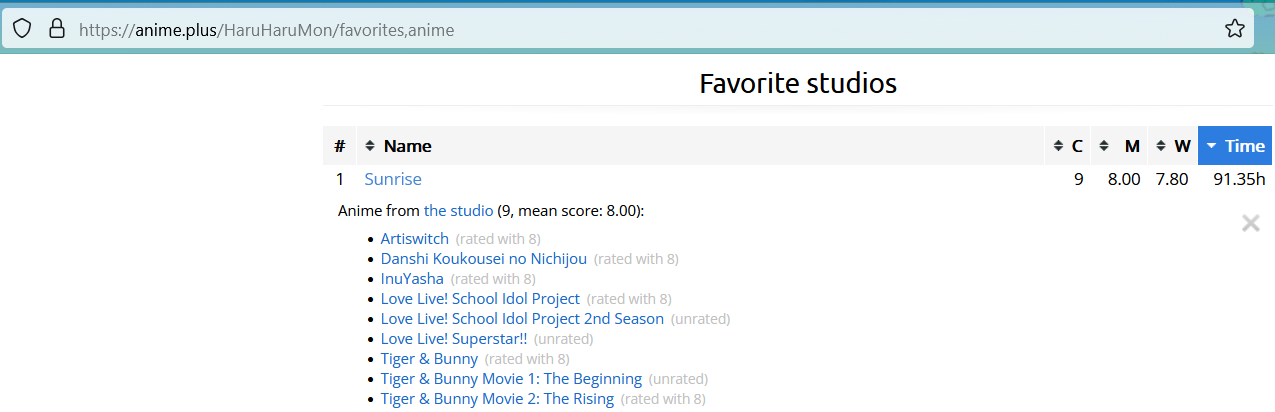Open the InuYasha link
1275x412 pixels.
[412, 279]
